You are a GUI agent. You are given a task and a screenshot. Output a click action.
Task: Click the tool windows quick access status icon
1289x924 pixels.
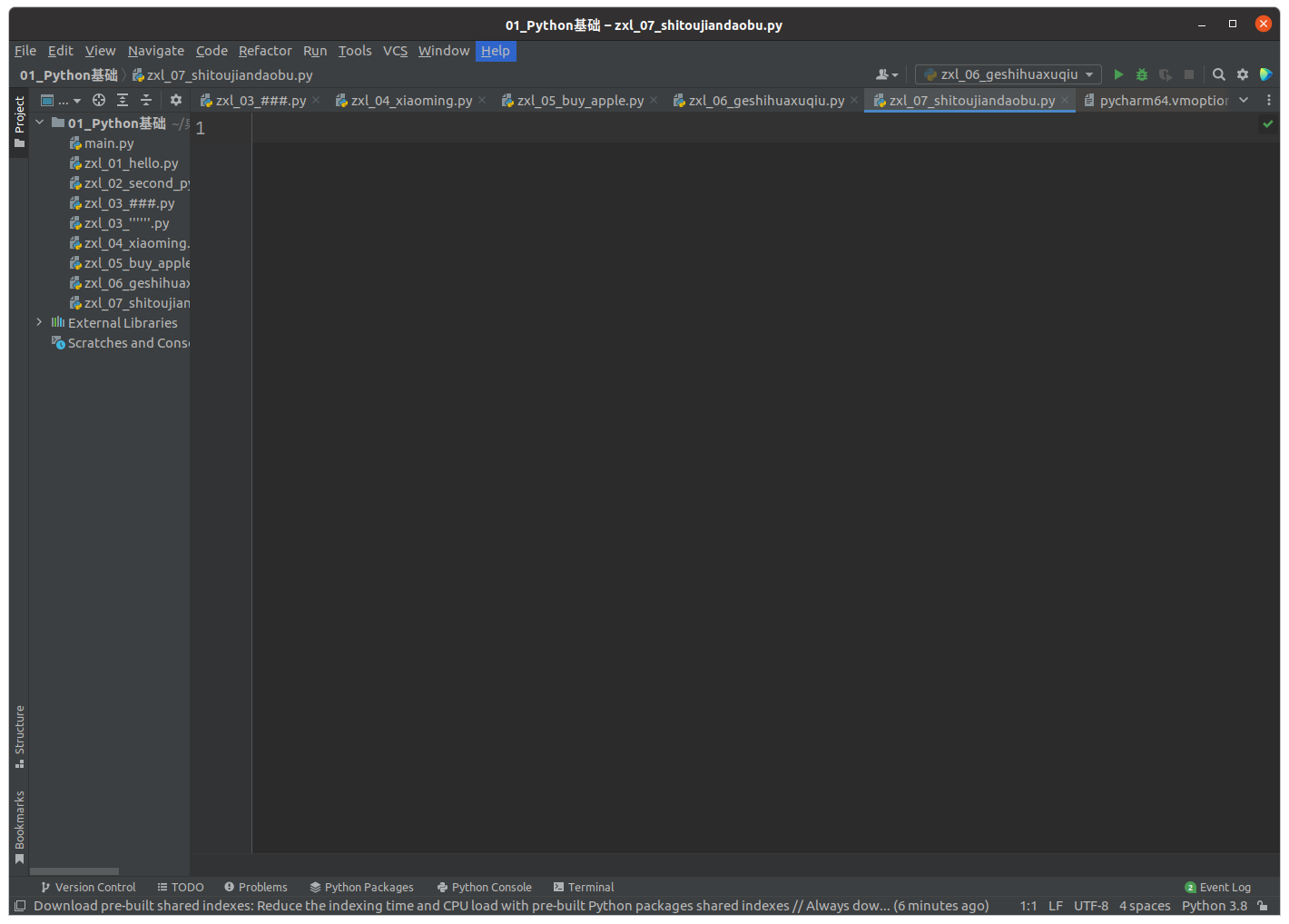[20, 906]
